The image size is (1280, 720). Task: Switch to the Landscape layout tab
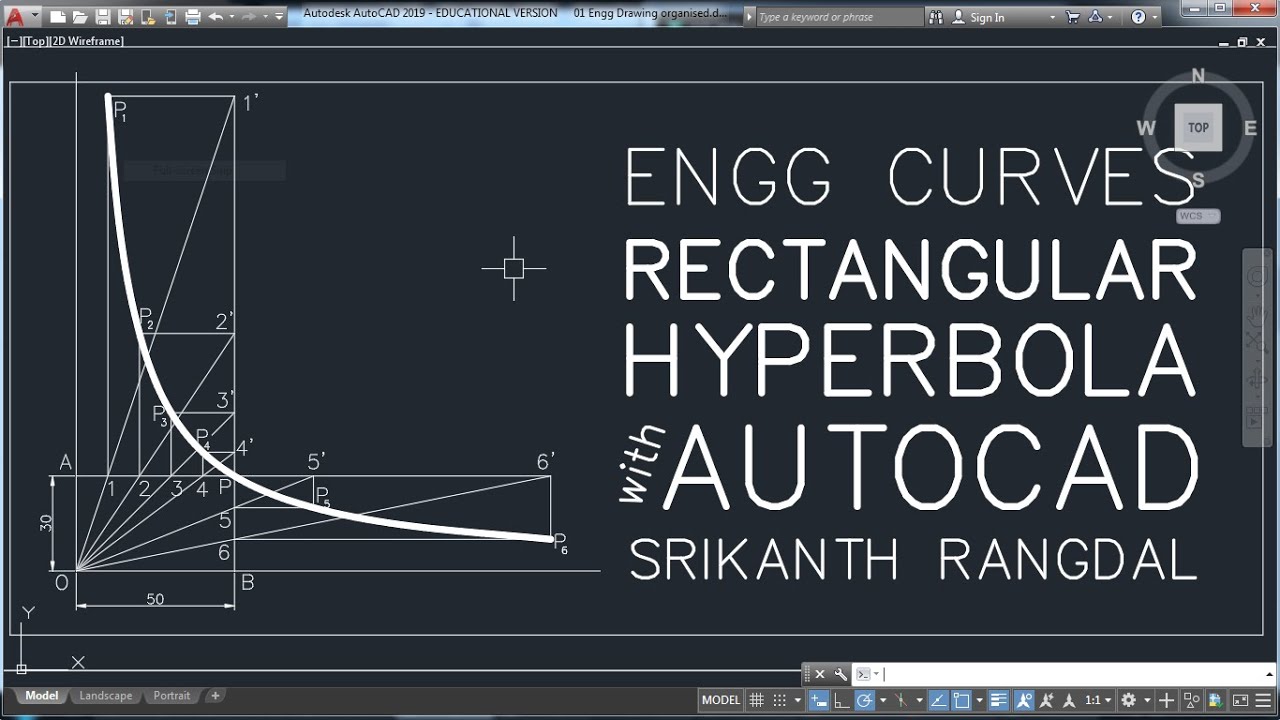(x=105, y=696)
